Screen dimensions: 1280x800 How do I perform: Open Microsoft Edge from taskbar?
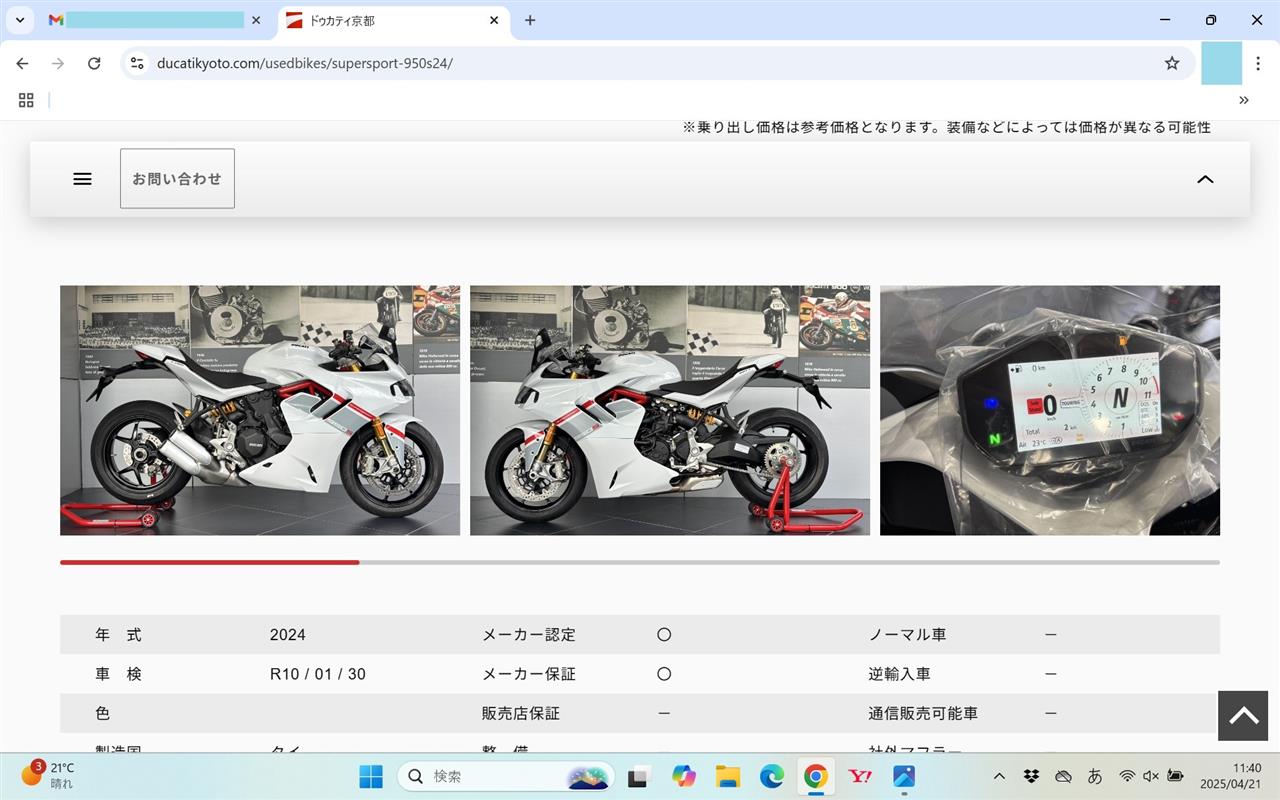[x=772, y=776]
